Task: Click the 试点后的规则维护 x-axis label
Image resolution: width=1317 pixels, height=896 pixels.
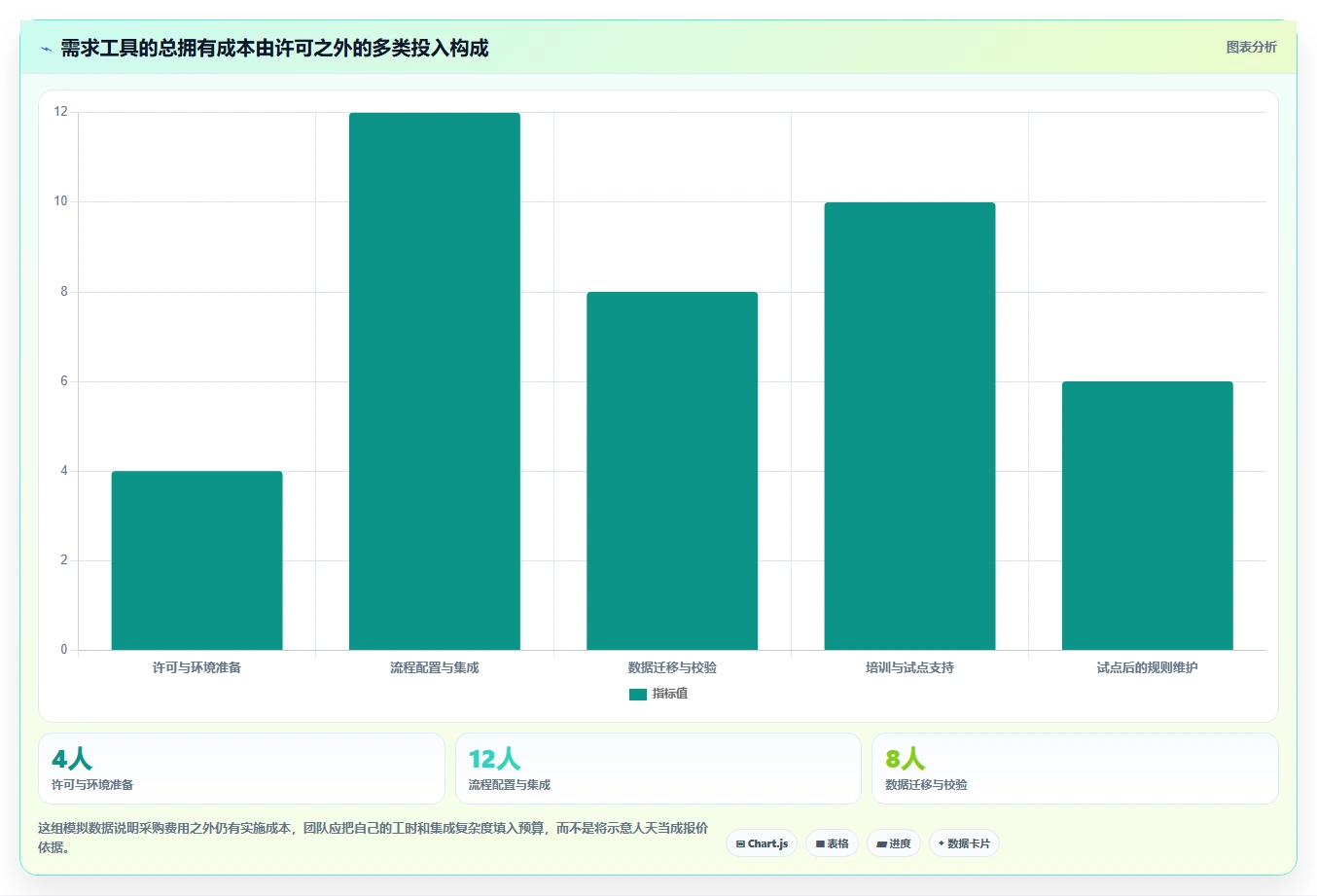Action: pyautogui.click(x=1148, y=667)
